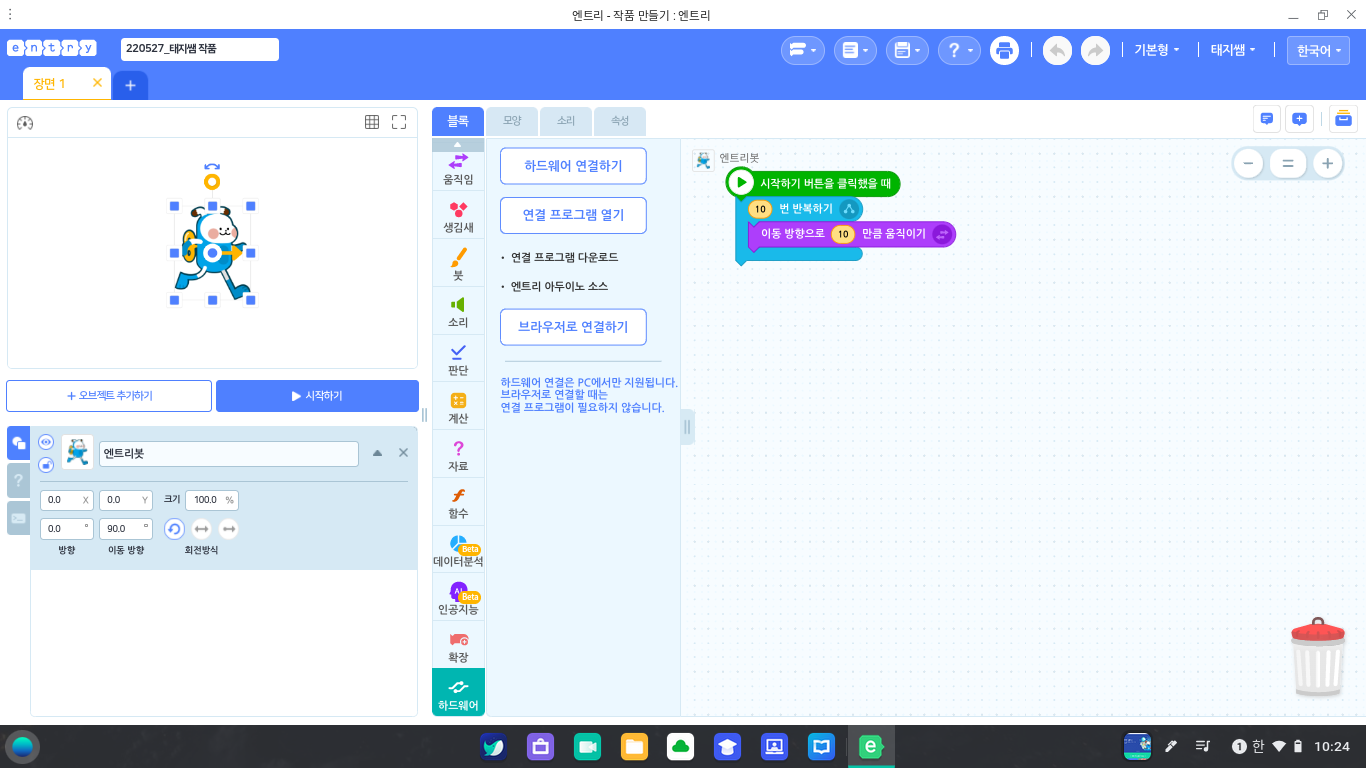This screenshot has height=768, width=1366.
Task: Click the 시작하기 run button
Action: pyautogui.click(x=317, y=396)
